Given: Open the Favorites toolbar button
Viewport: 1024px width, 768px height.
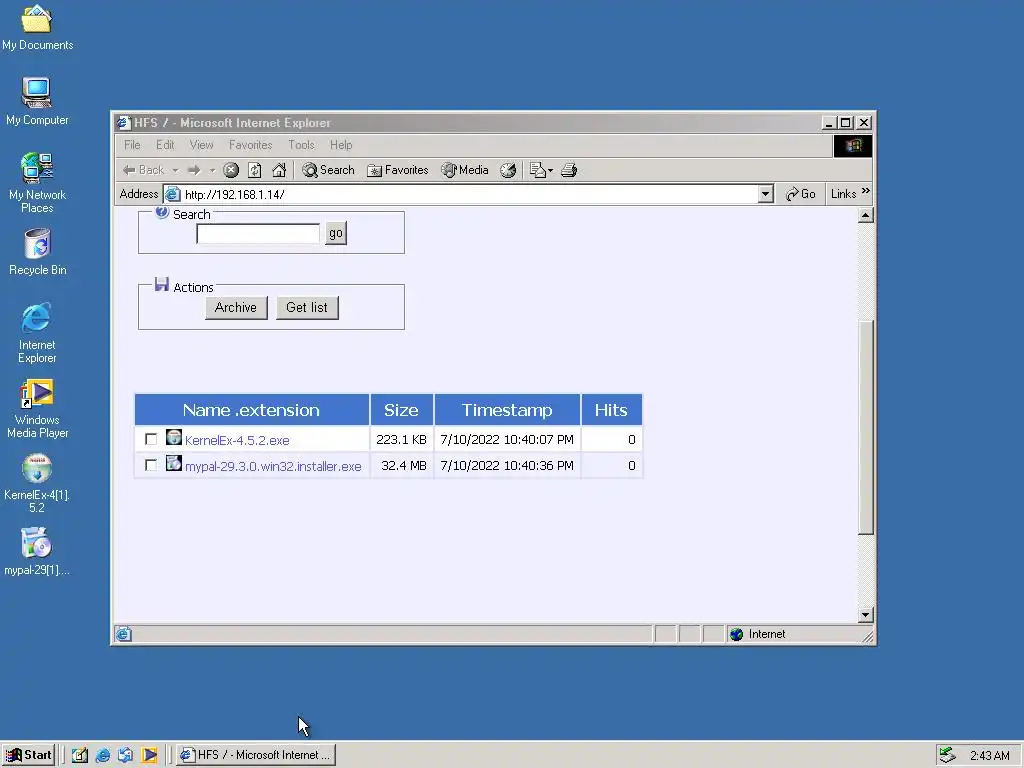Looking at the screenshot, I should [398, 170].
